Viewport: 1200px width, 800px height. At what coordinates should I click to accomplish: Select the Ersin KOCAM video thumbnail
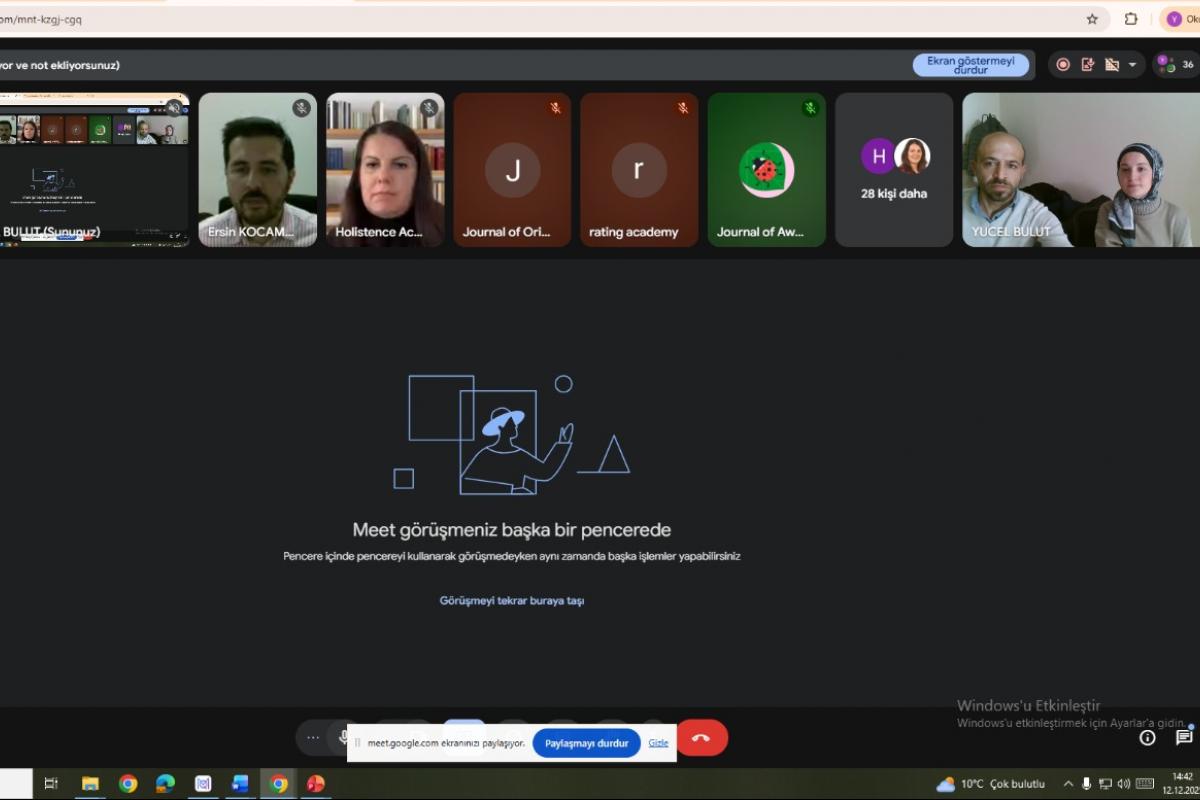click(x=257, y=170)
